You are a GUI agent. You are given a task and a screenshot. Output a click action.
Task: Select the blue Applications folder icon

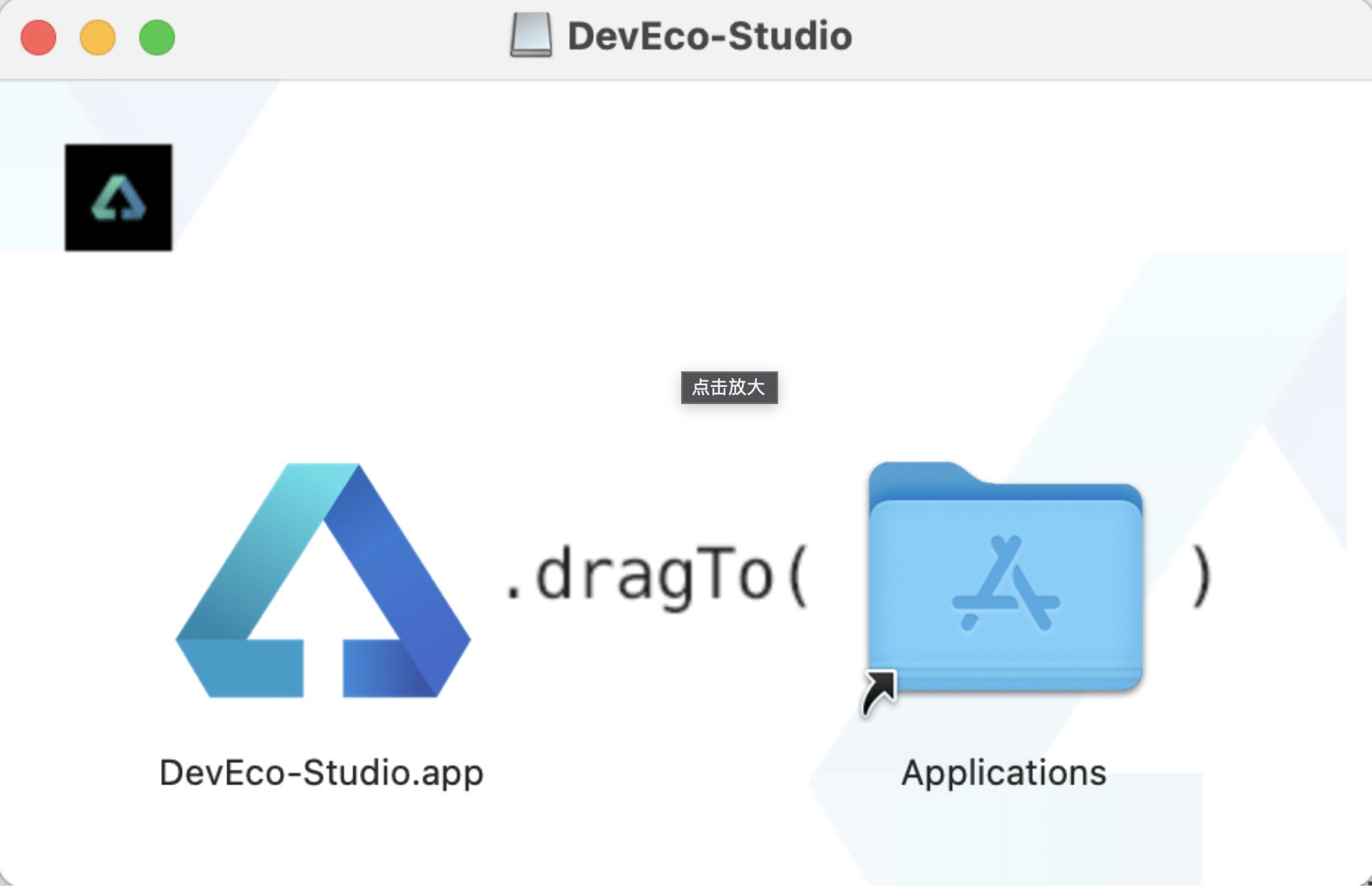[1005, 576]
